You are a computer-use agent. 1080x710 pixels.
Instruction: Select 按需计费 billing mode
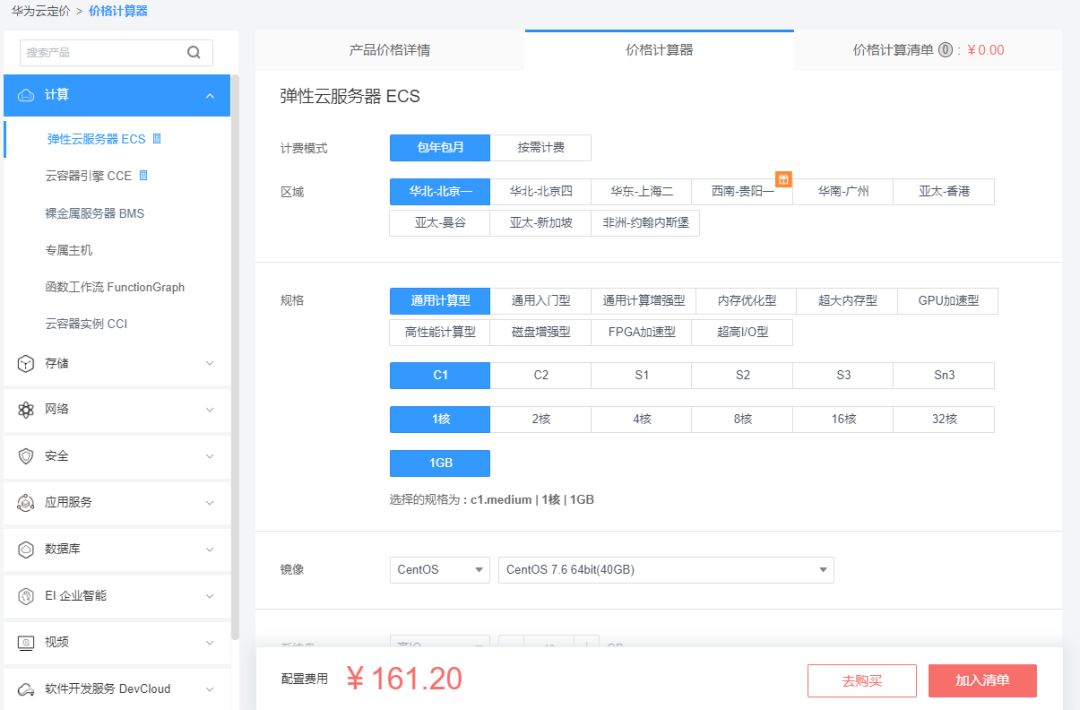click(541, 147)
